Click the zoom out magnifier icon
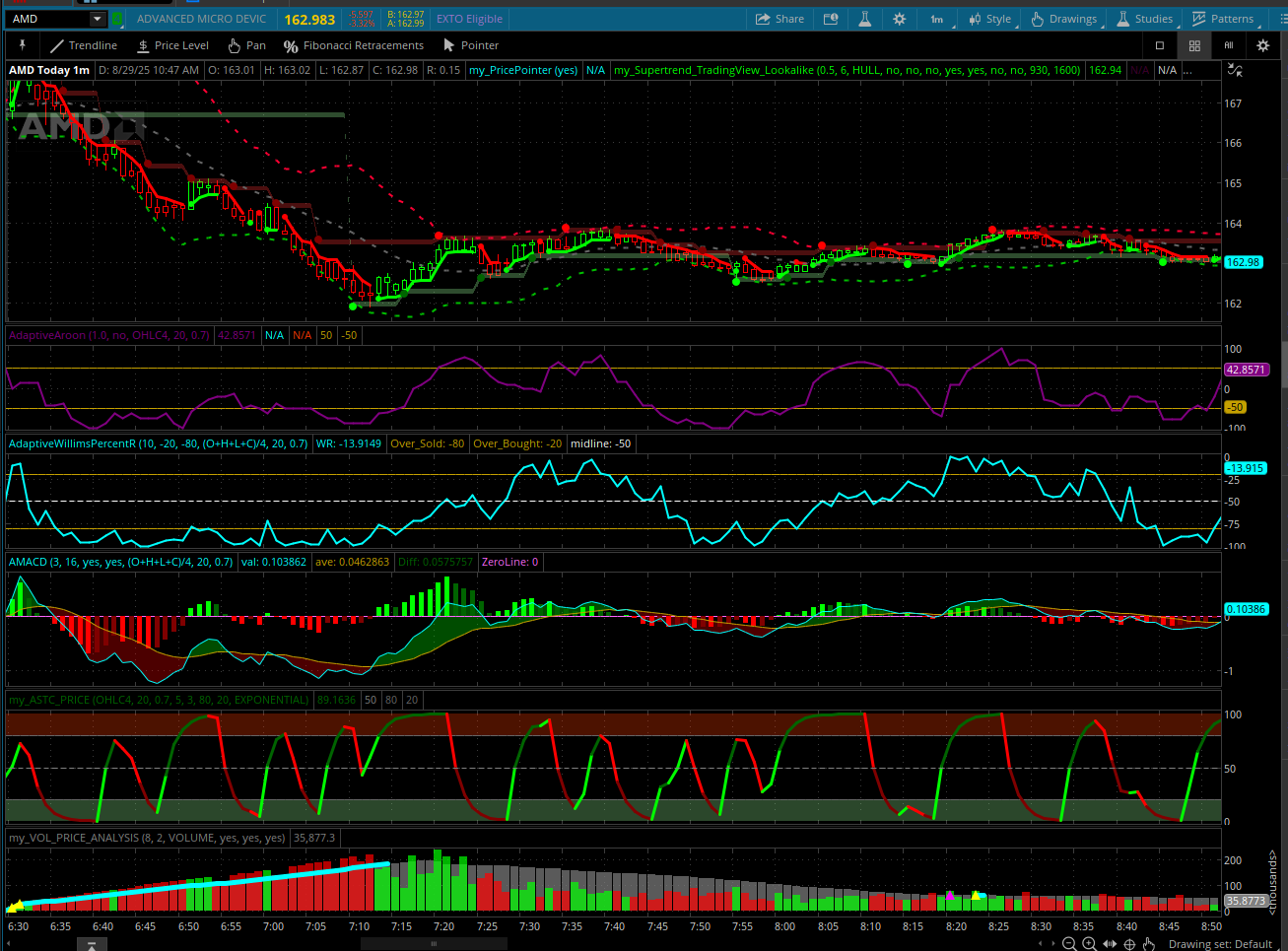1288x951 pixels. pos(1069,944)
